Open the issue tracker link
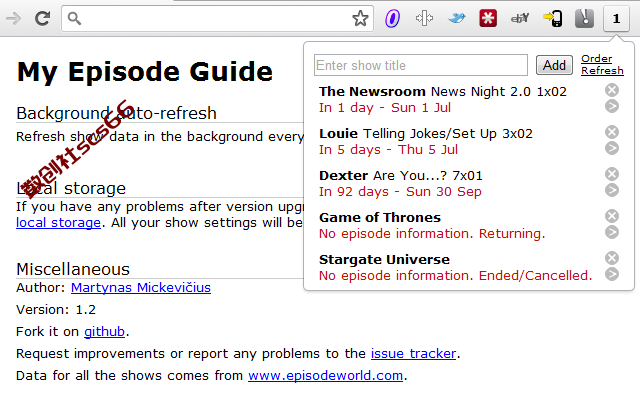640x400 pixels. [413, 354]
